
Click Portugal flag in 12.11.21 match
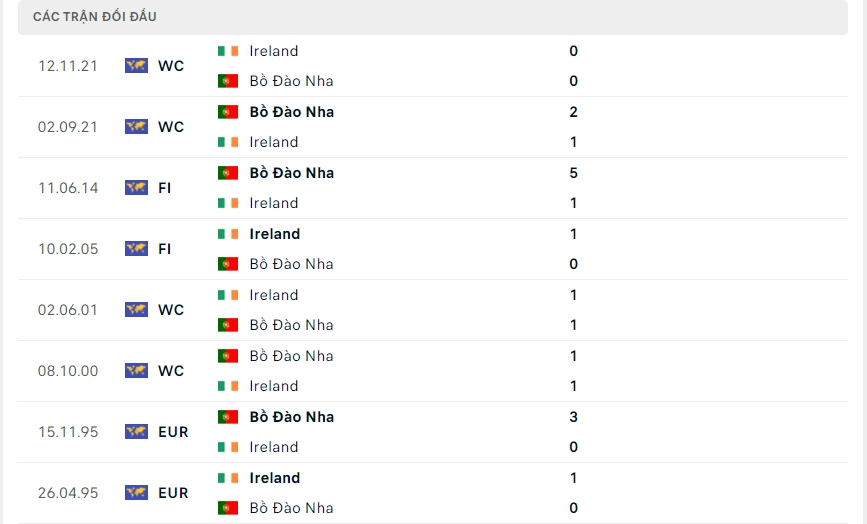228,81
